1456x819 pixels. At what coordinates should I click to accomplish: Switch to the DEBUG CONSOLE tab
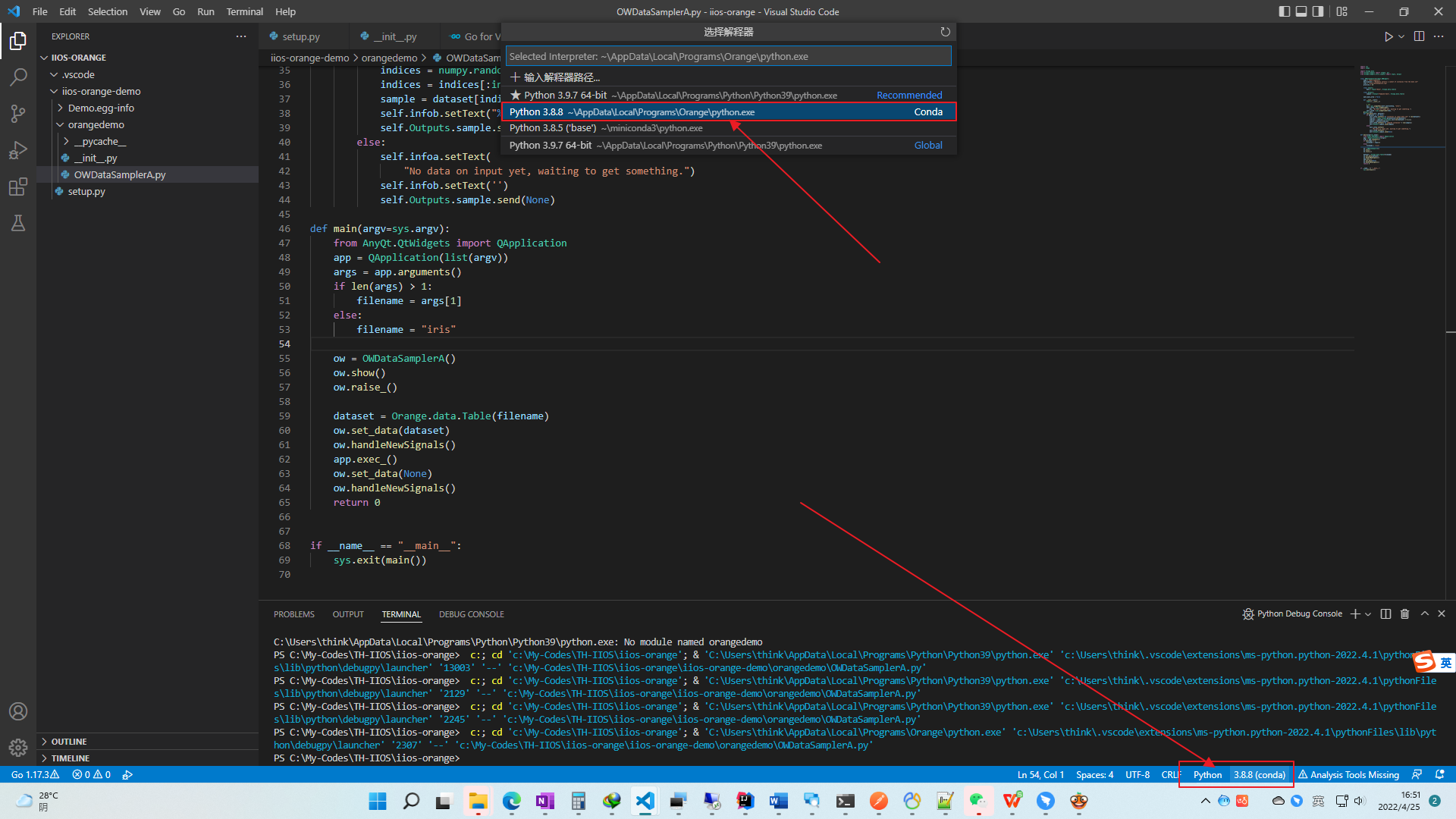471,614
